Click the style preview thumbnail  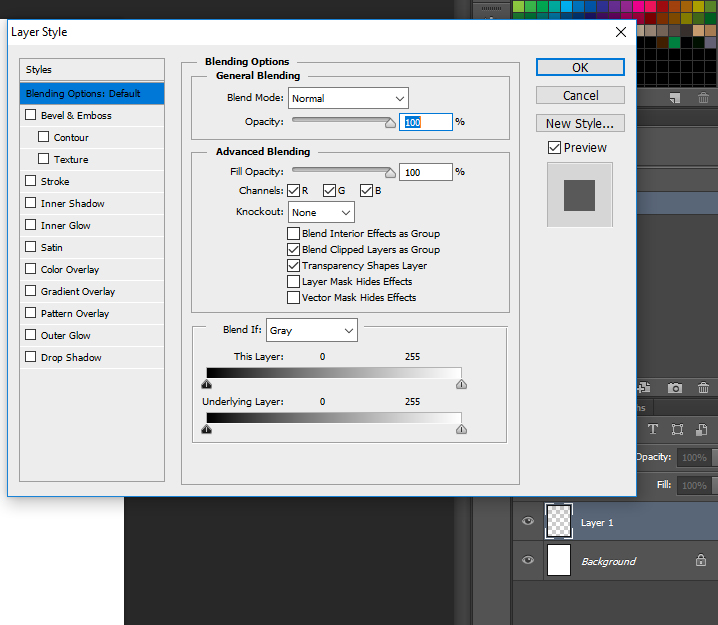580,195
